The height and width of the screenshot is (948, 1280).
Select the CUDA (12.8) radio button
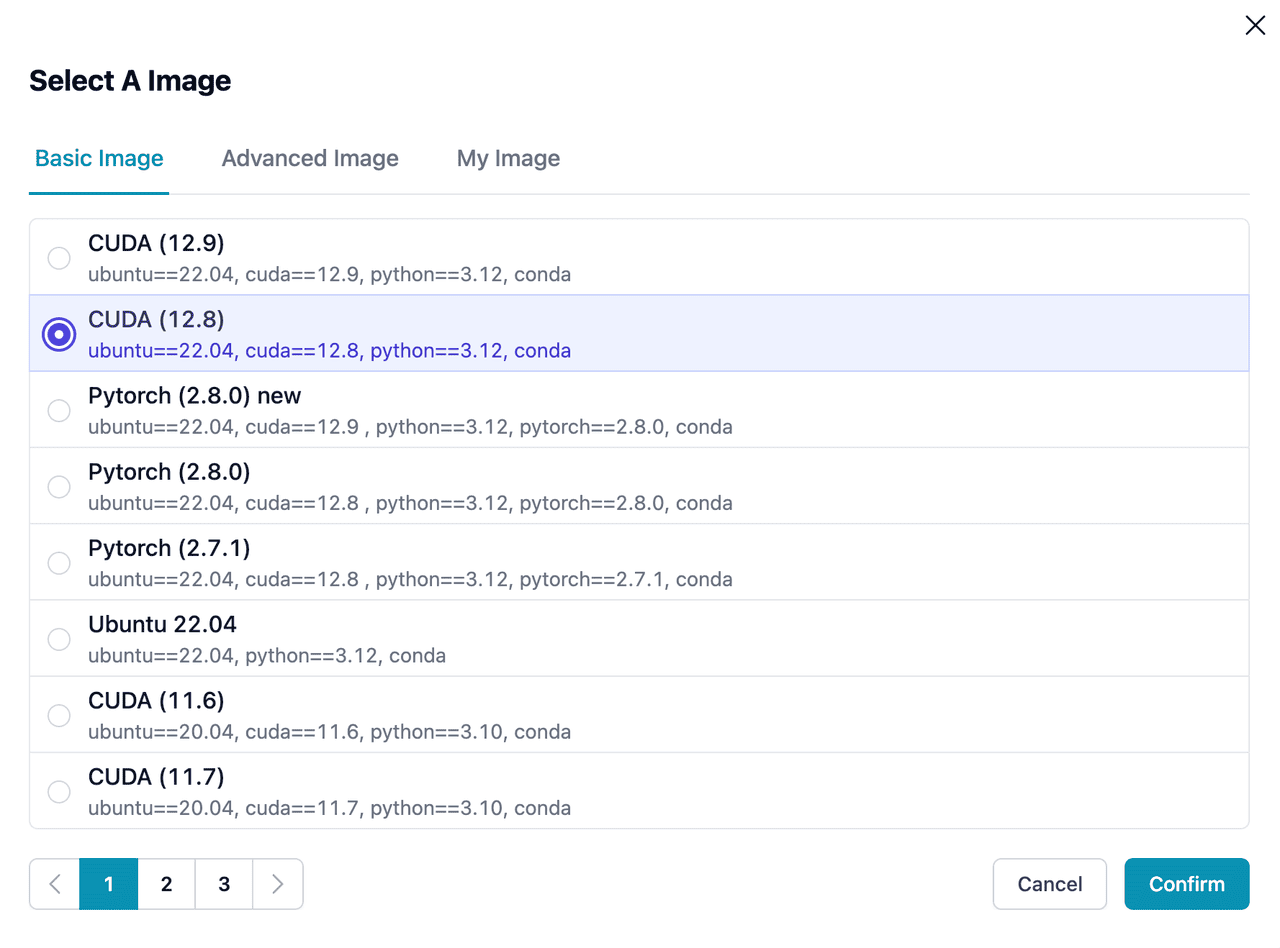pos(59,334)
